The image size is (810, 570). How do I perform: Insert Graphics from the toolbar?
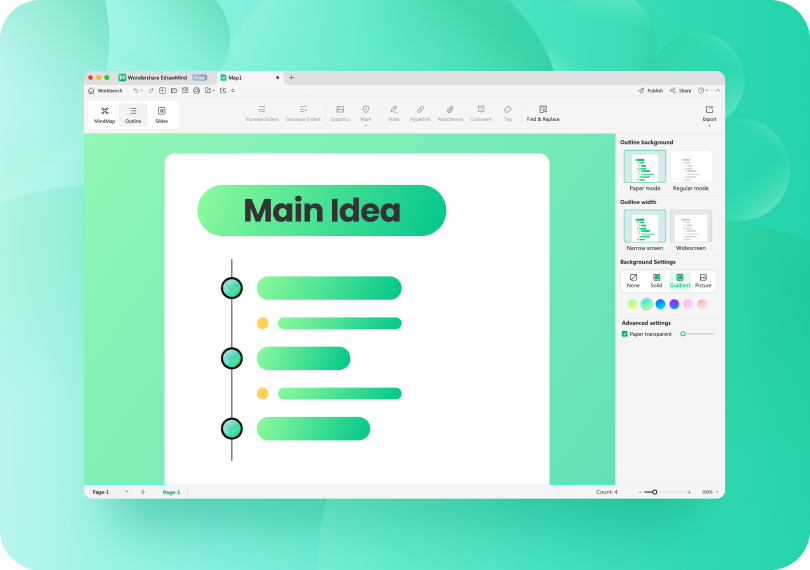(x=340, y=113)
